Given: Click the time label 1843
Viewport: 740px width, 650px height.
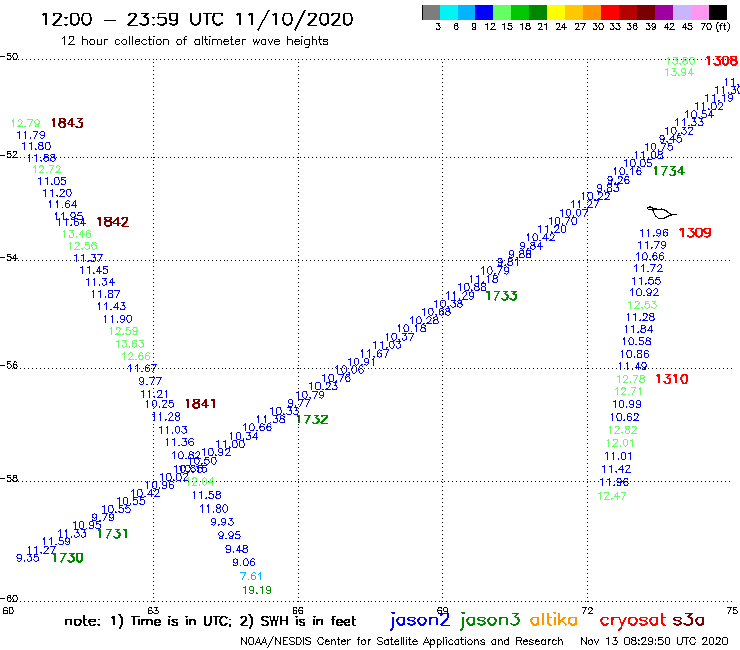Looking at the screenshot, I should coord(67,123).
